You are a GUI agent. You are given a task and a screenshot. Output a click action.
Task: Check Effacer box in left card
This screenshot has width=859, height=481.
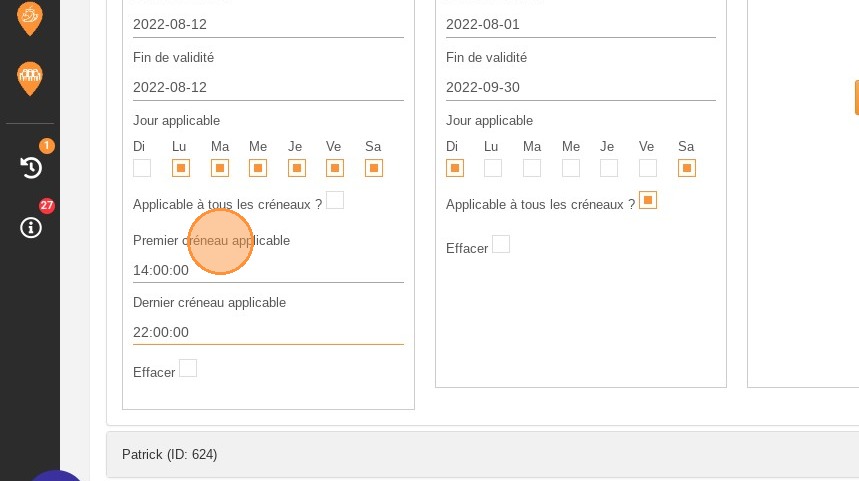point(188,368)
